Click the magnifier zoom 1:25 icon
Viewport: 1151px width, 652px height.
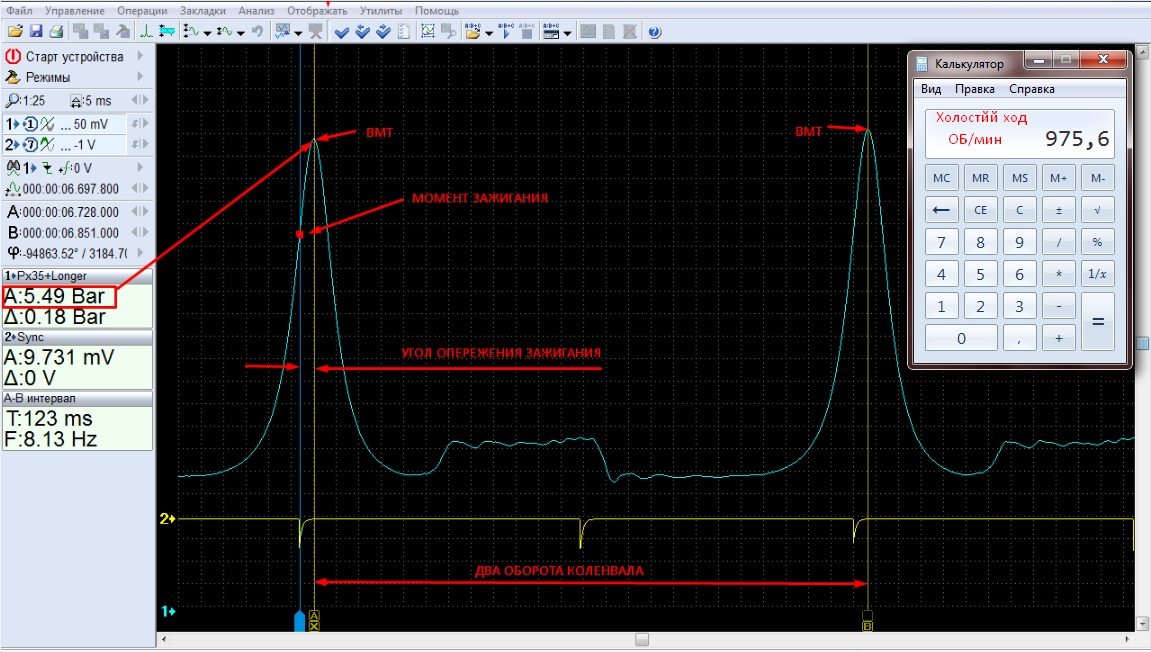pos(12,101)
